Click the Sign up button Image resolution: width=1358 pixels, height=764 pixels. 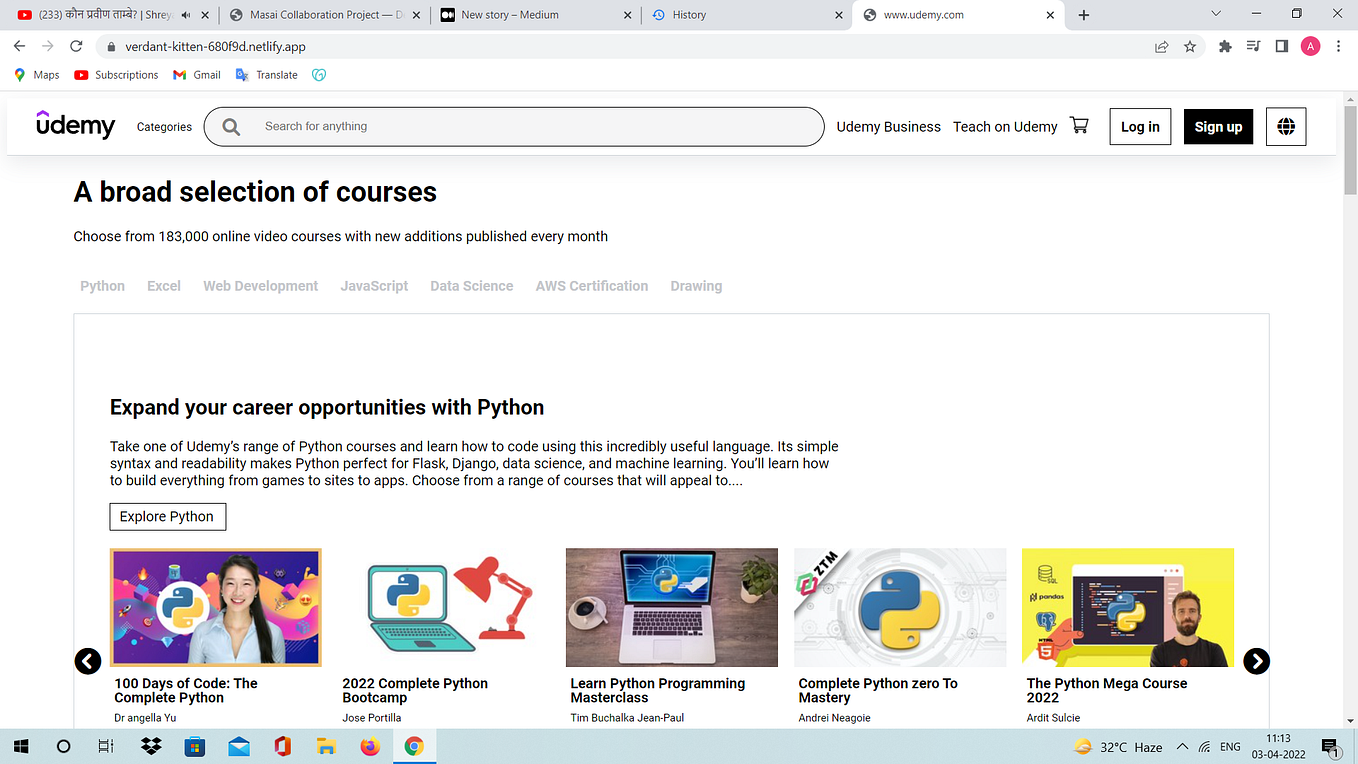click(1218, 126)
